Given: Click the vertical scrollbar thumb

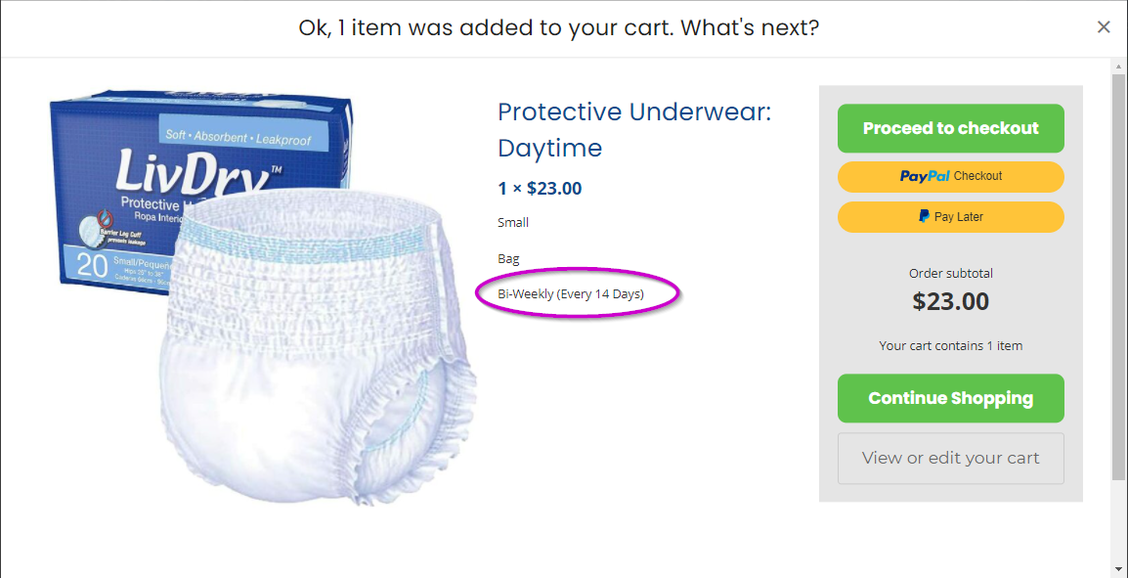Looking at the screenshot, I should (x=1119, y=270).
